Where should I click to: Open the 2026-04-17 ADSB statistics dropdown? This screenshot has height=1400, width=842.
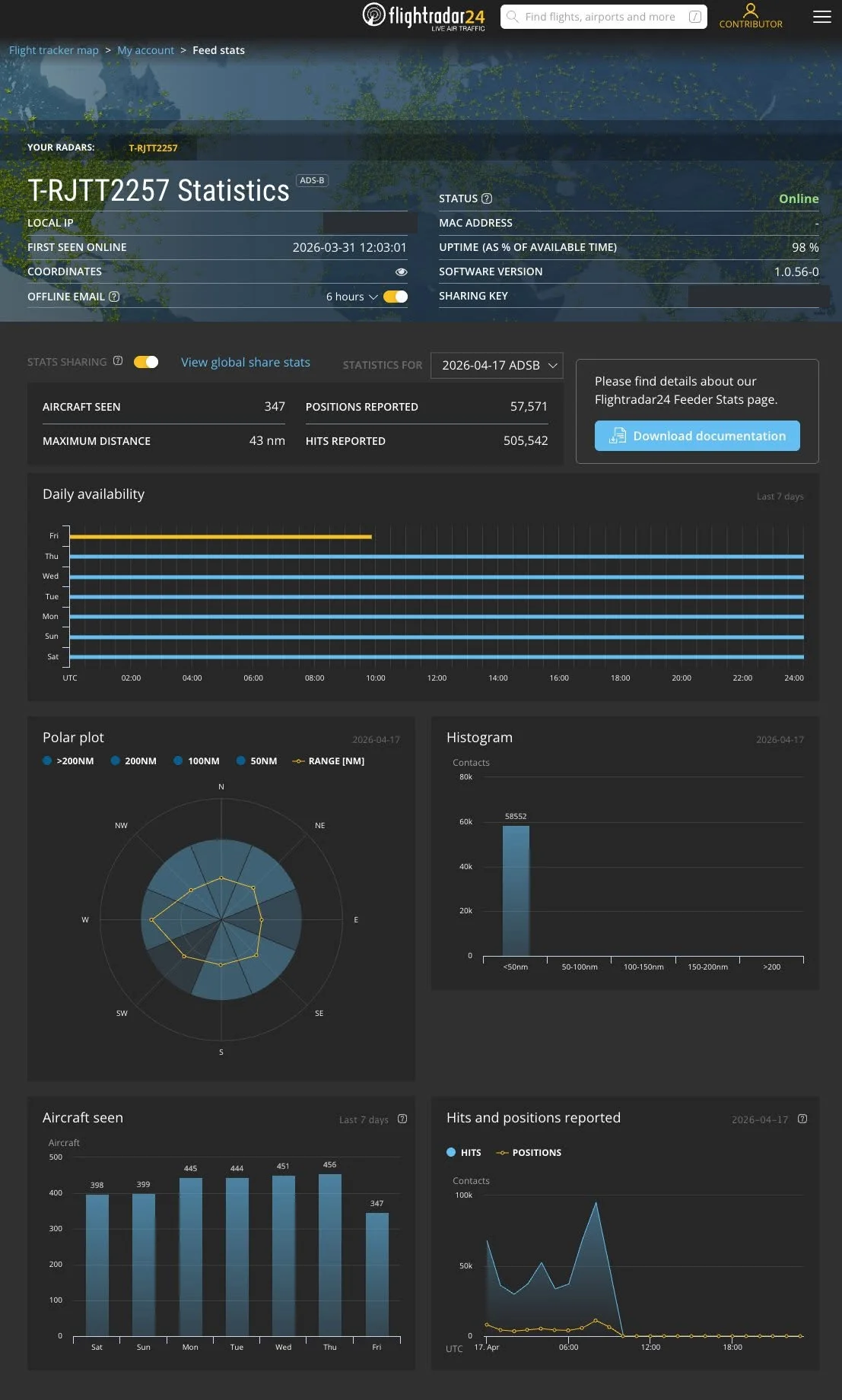[497, 365]
